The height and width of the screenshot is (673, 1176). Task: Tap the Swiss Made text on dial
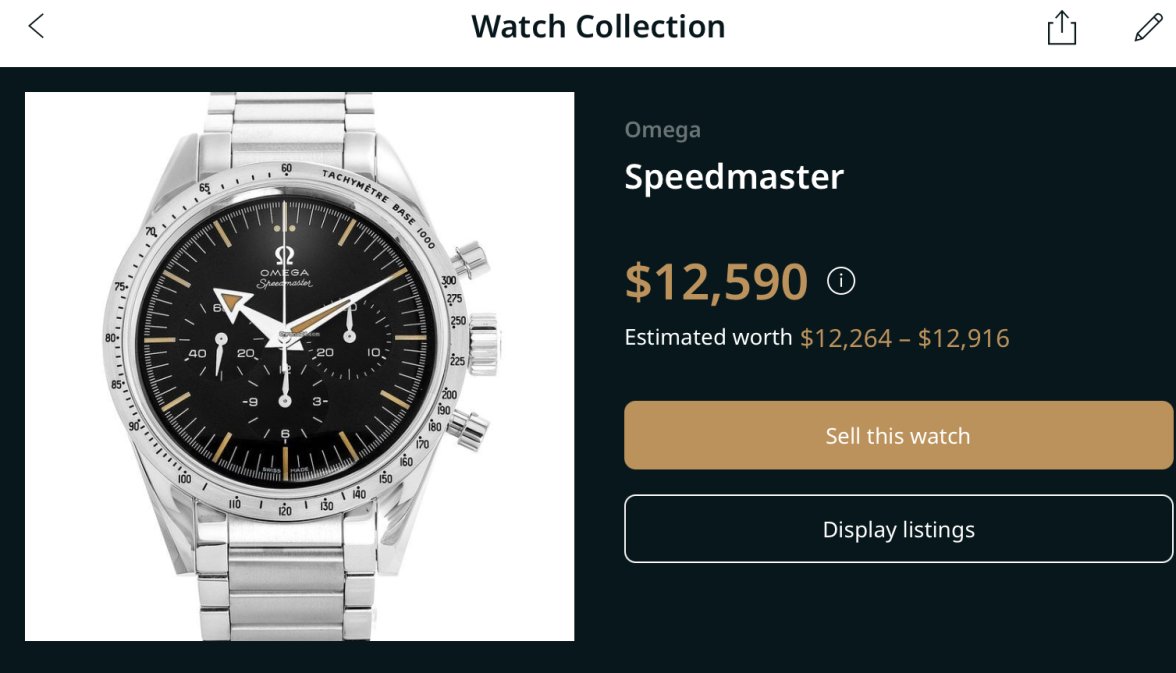[x=286, y=472]
